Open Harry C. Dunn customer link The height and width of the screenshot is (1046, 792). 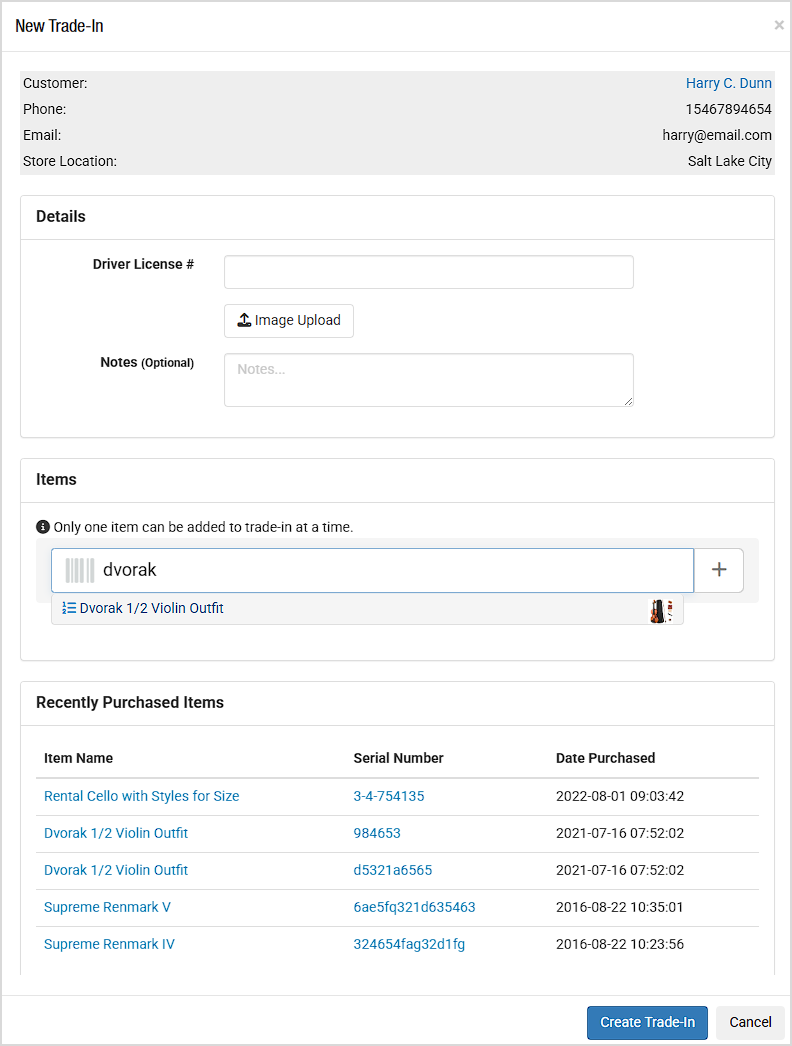pos(728,83)
